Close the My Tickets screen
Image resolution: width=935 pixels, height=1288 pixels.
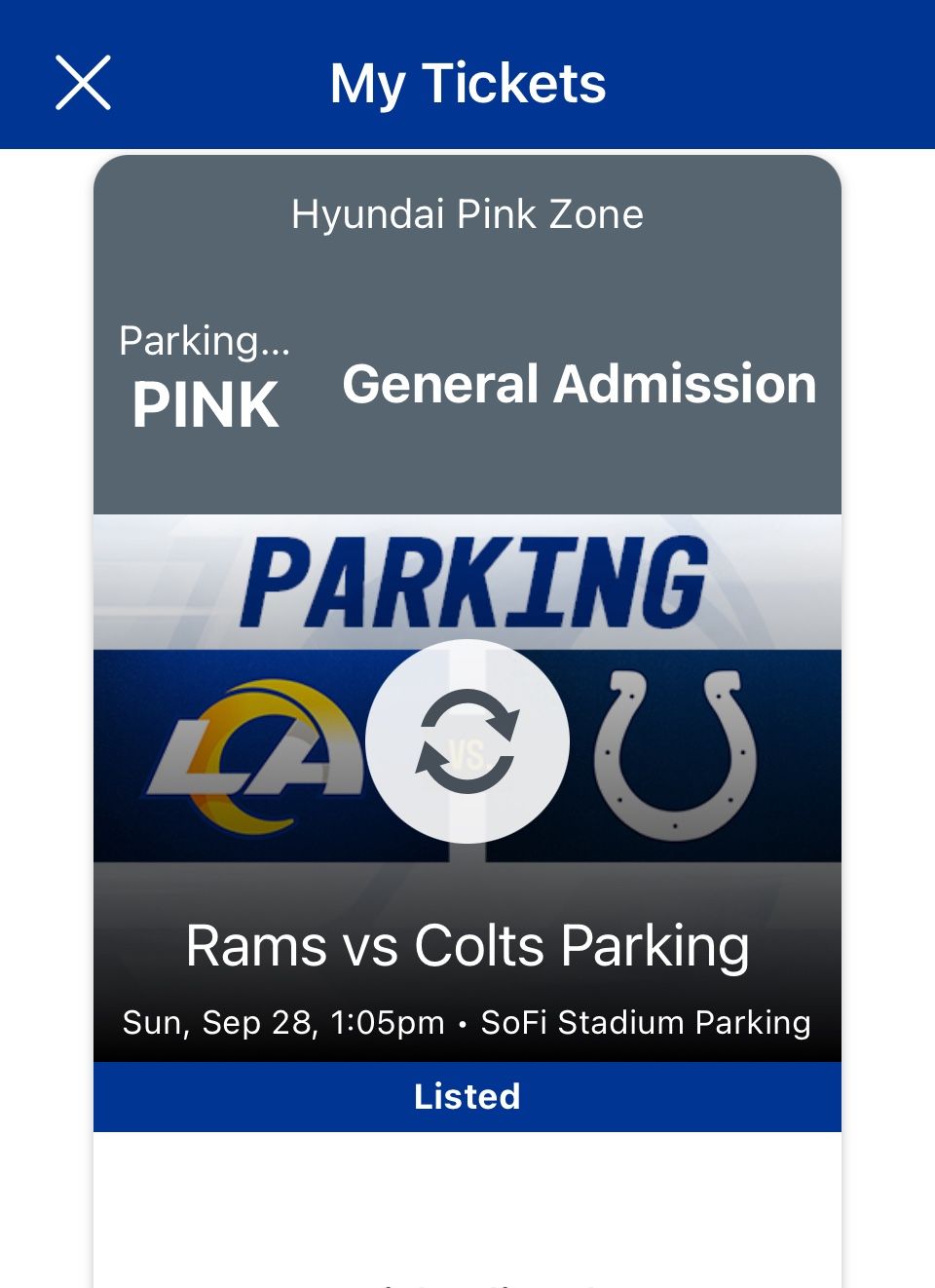pyautogui.click(x=83, y=83)
